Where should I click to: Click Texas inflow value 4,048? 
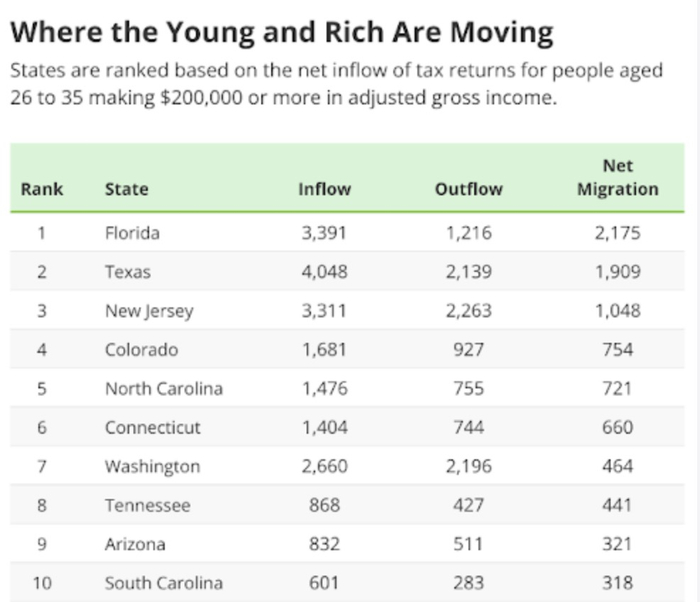click(324, 272)
